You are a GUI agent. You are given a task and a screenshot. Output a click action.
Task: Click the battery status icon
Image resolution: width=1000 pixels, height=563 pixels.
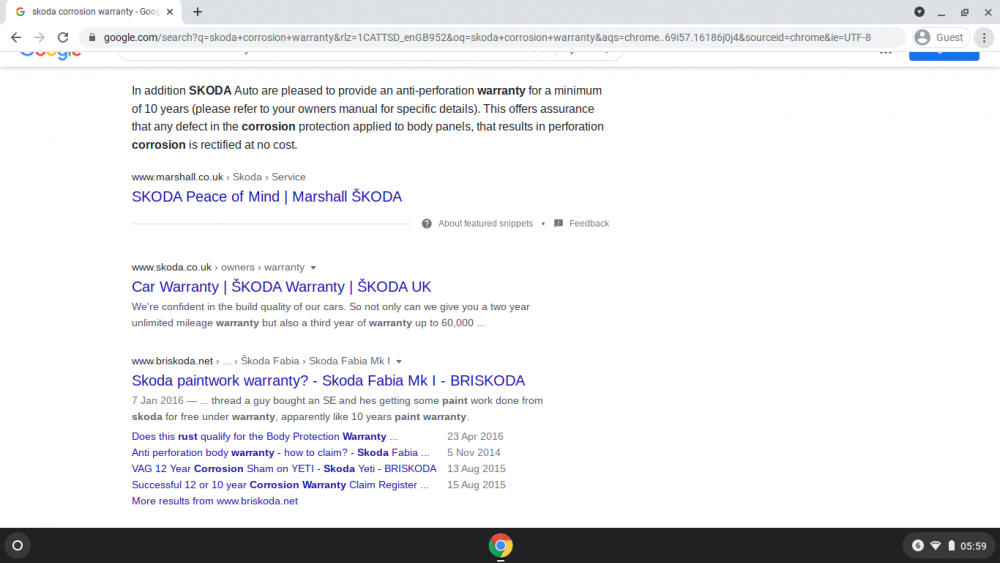951,546
